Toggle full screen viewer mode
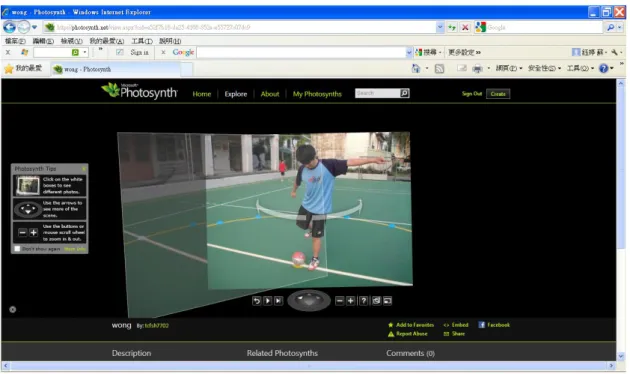The height and width of the screenshot is (374, 630). 387,300
